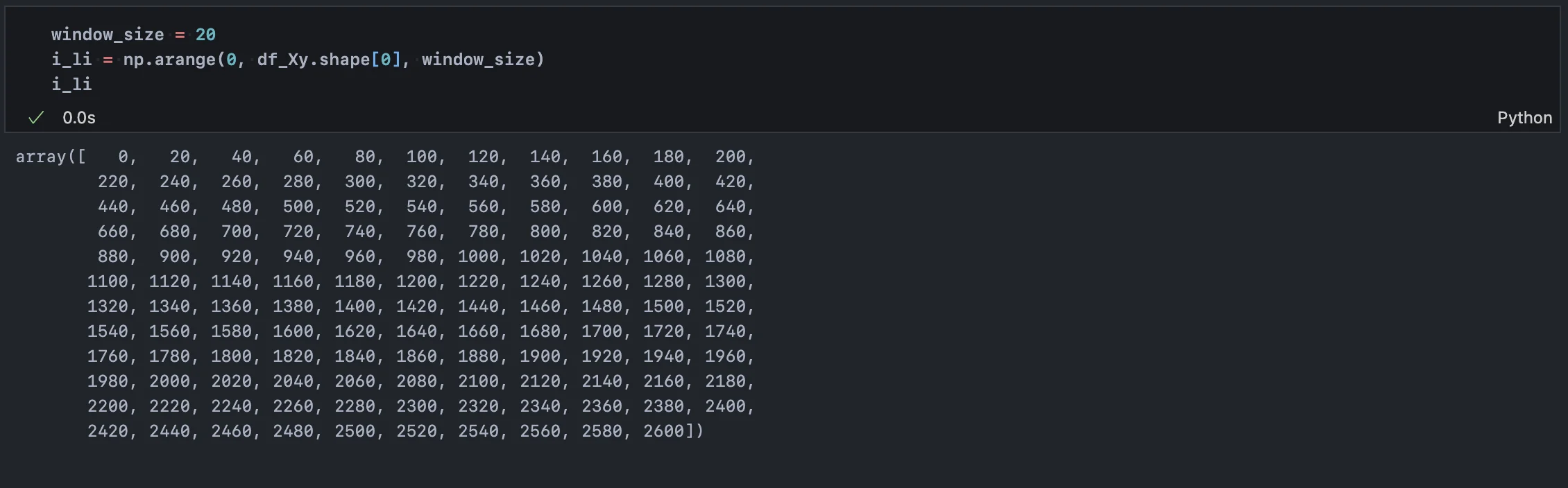Click the i_li on the last code line
The image size is (1568, 488).
[71, 85]
